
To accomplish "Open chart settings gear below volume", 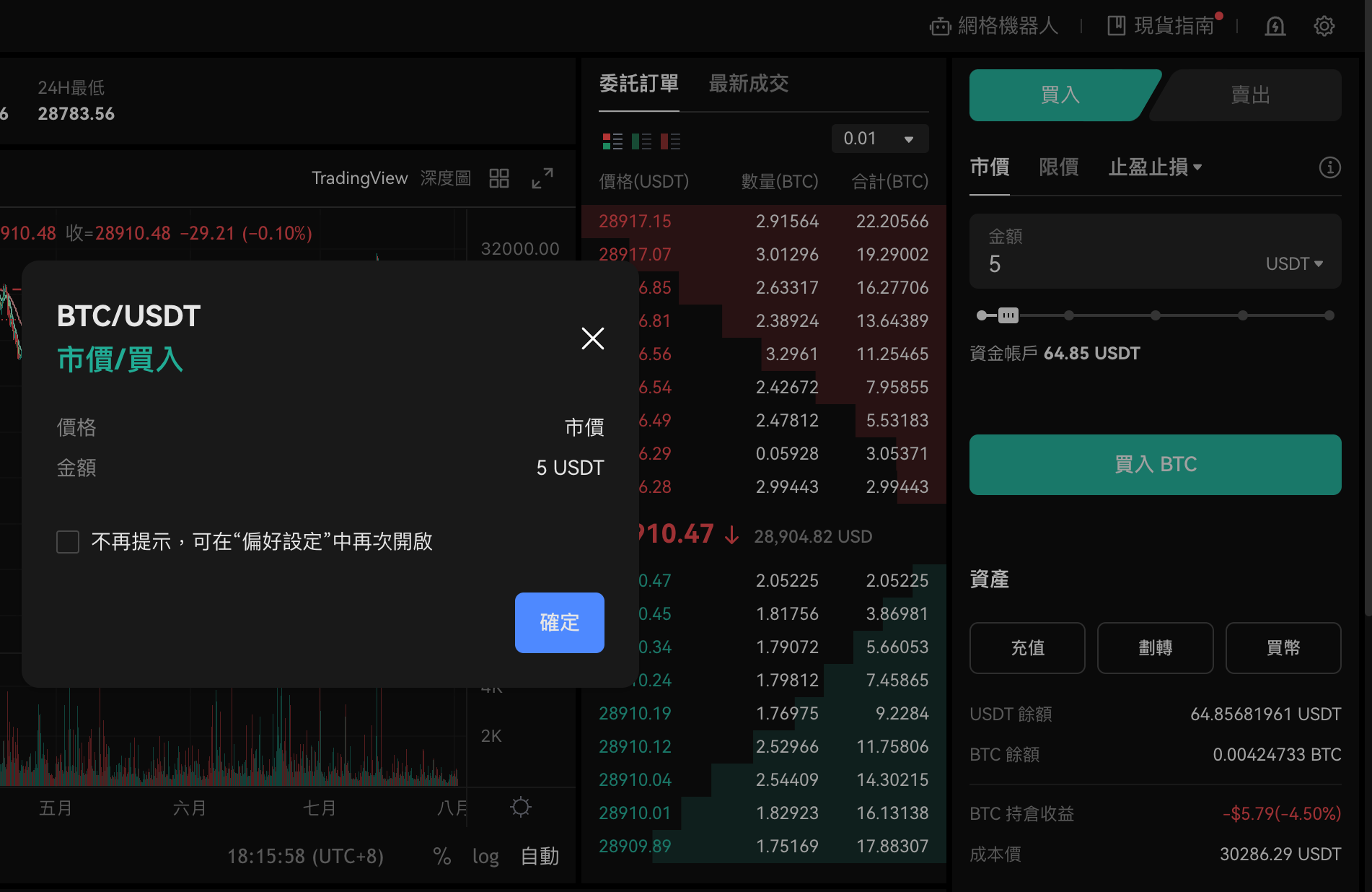I will (x=521, y=807).
